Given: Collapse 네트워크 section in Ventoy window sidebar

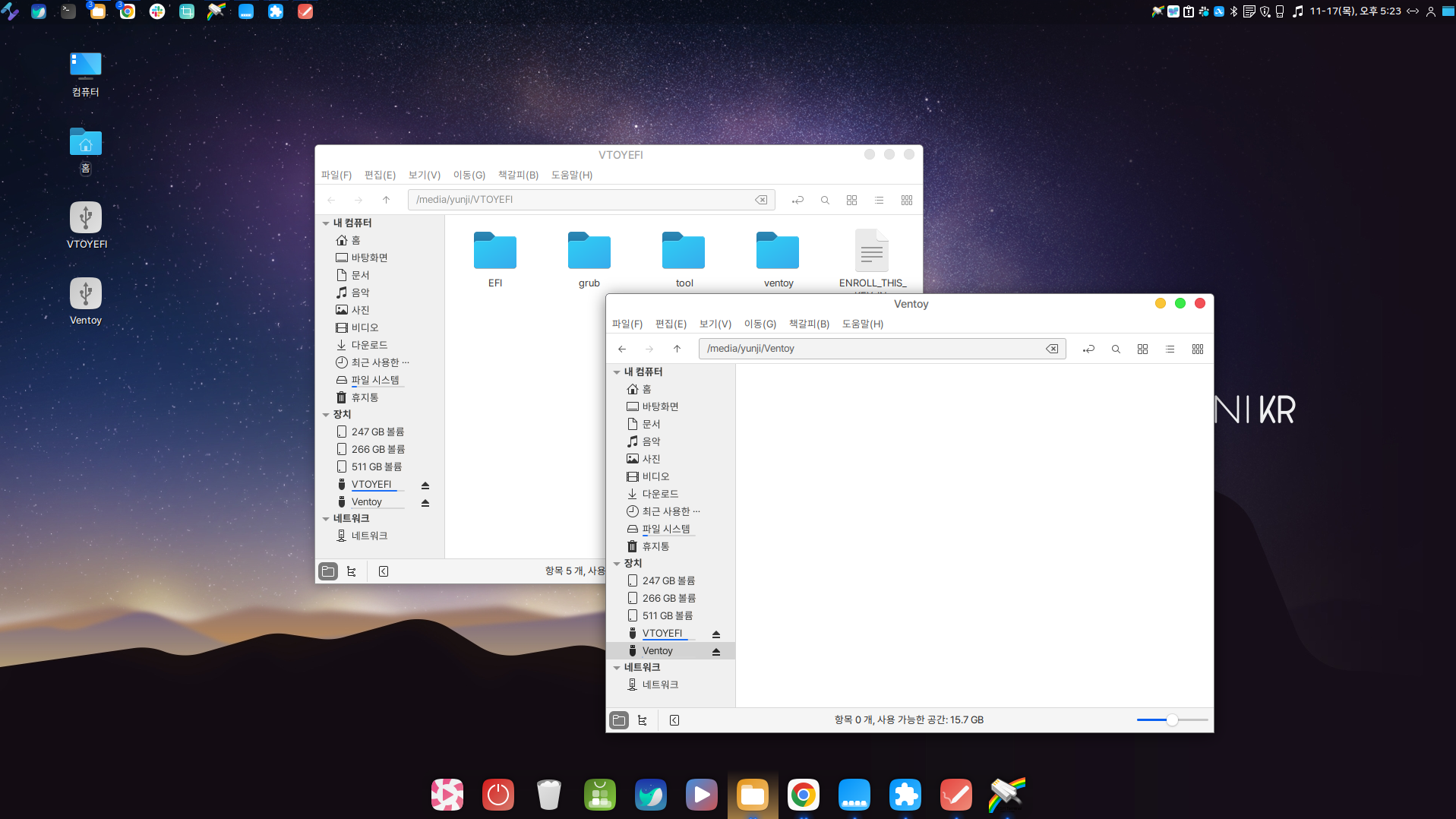Looking at the screenshot, I should pyautogui.click(x=617, y=668).
